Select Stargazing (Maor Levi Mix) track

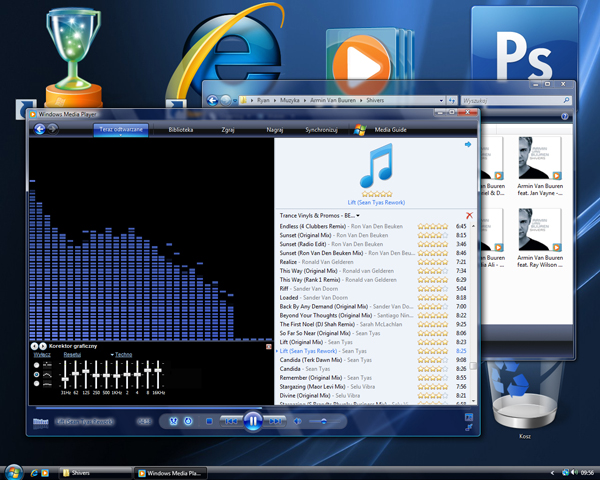(x=373, y=387)
